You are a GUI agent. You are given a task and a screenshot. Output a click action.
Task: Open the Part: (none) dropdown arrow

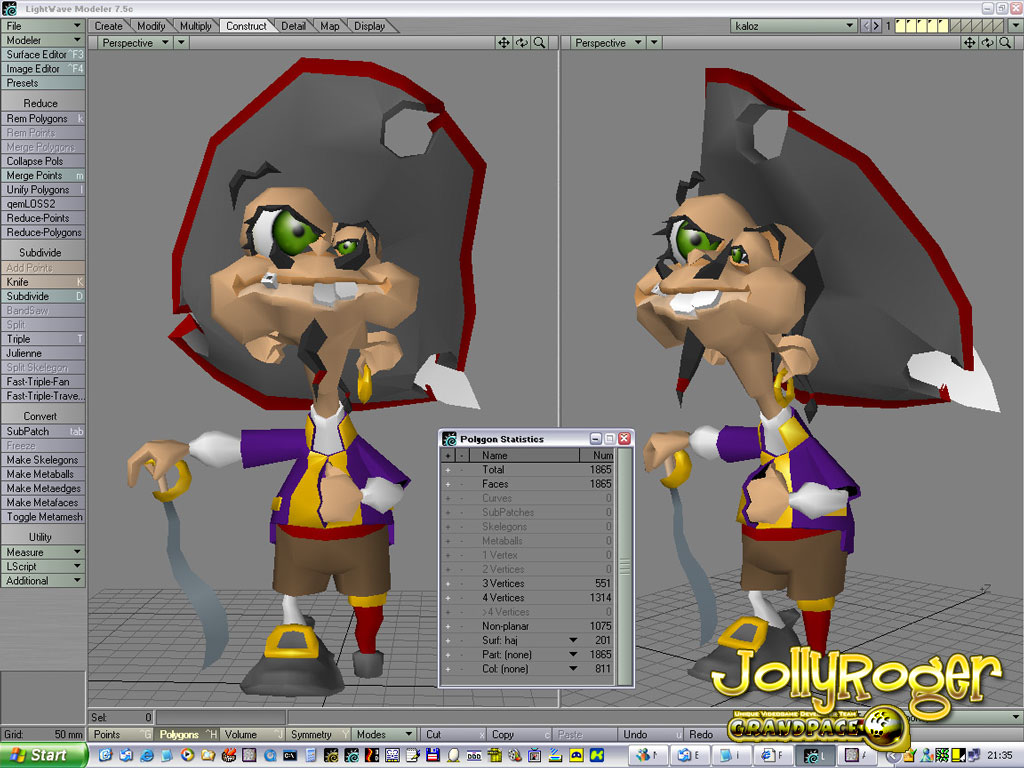click(x=573, y=654)
